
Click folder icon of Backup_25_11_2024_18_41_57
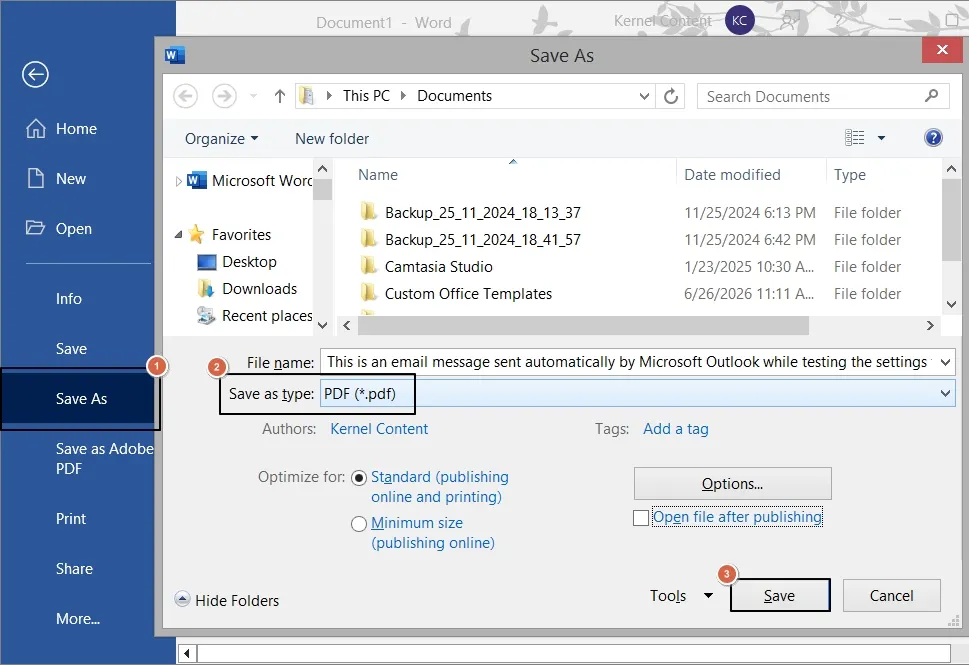(x=368, y=239)
